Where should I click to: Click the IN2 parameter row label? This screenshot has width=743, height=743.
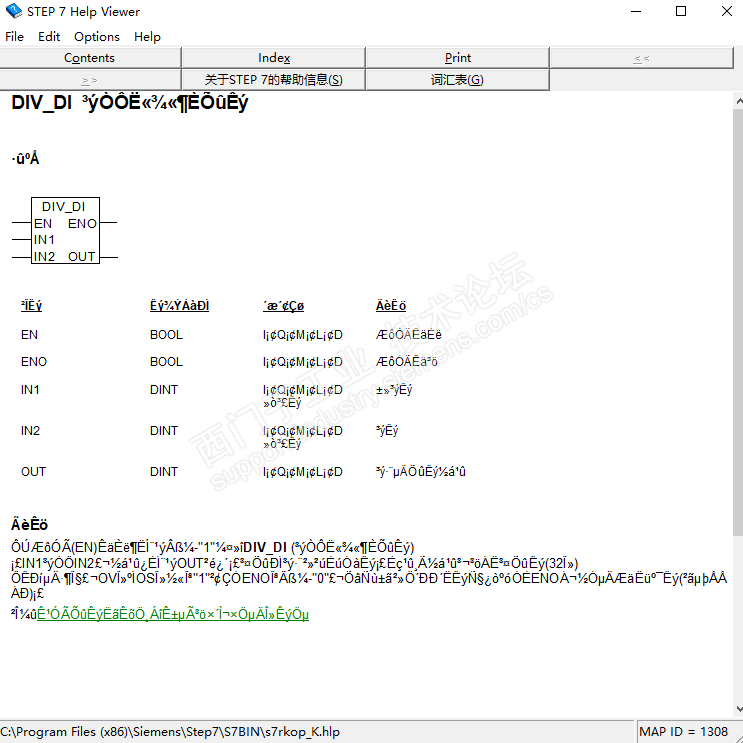pos(30,430)
